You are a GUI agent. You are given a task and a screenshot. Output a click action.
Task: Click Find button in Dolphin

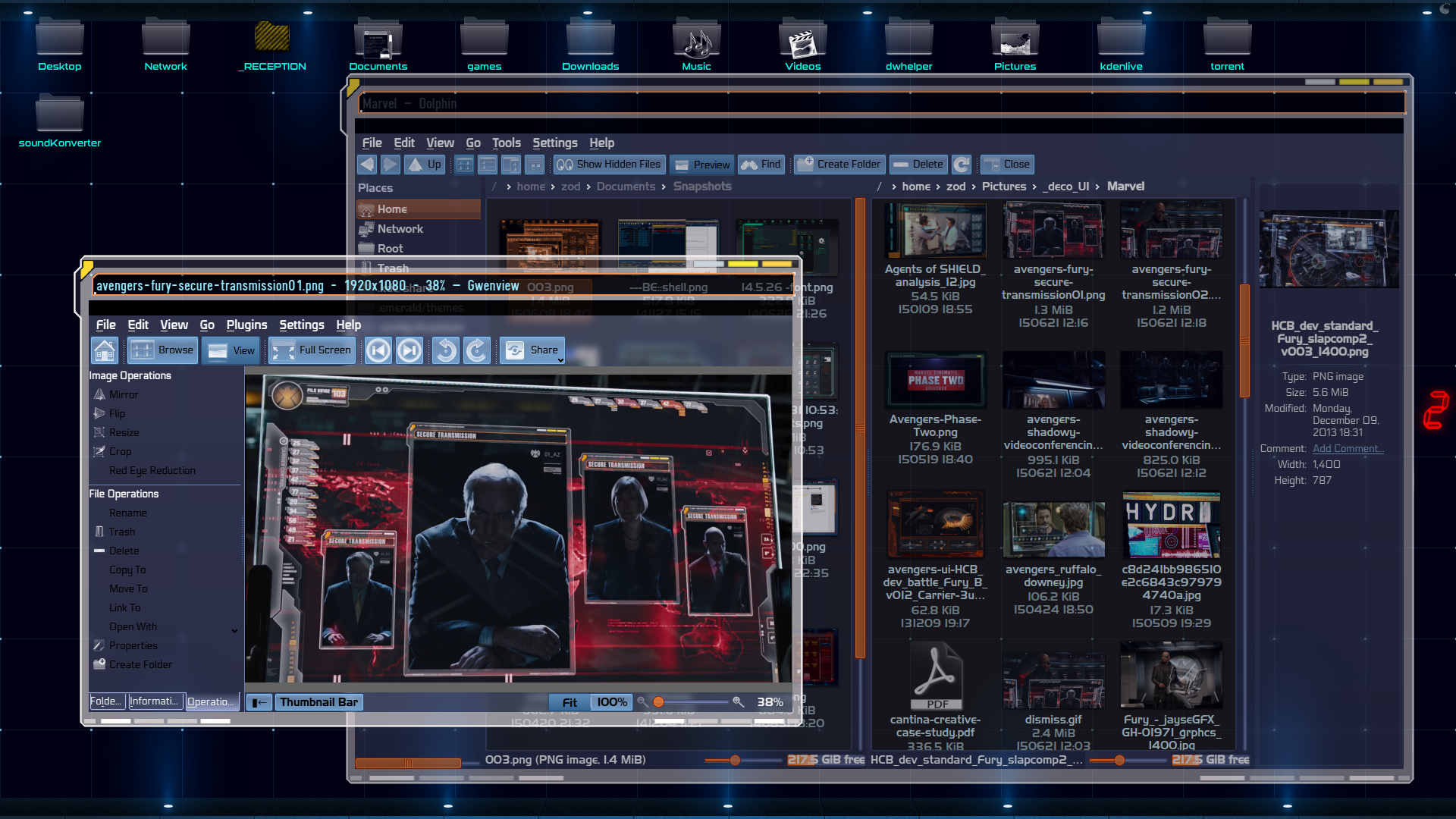click(761, 165)
